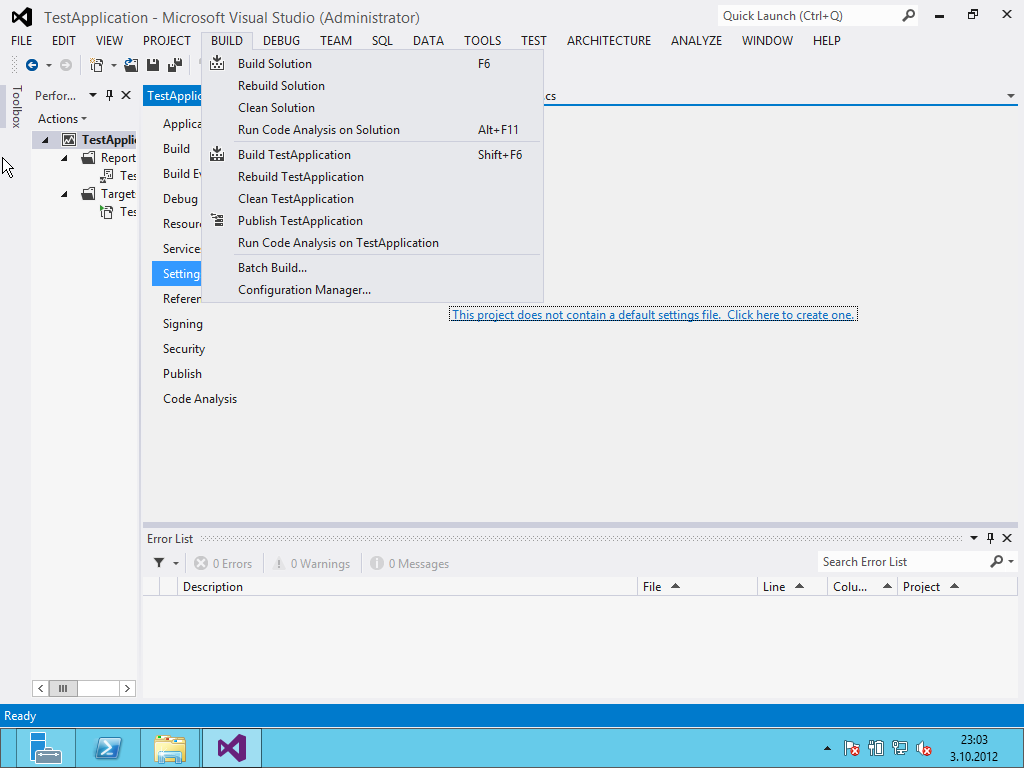Close the Error List panel
Image resolution: width=1024 pixels, height=768 pixels.
click(1007, 538)
